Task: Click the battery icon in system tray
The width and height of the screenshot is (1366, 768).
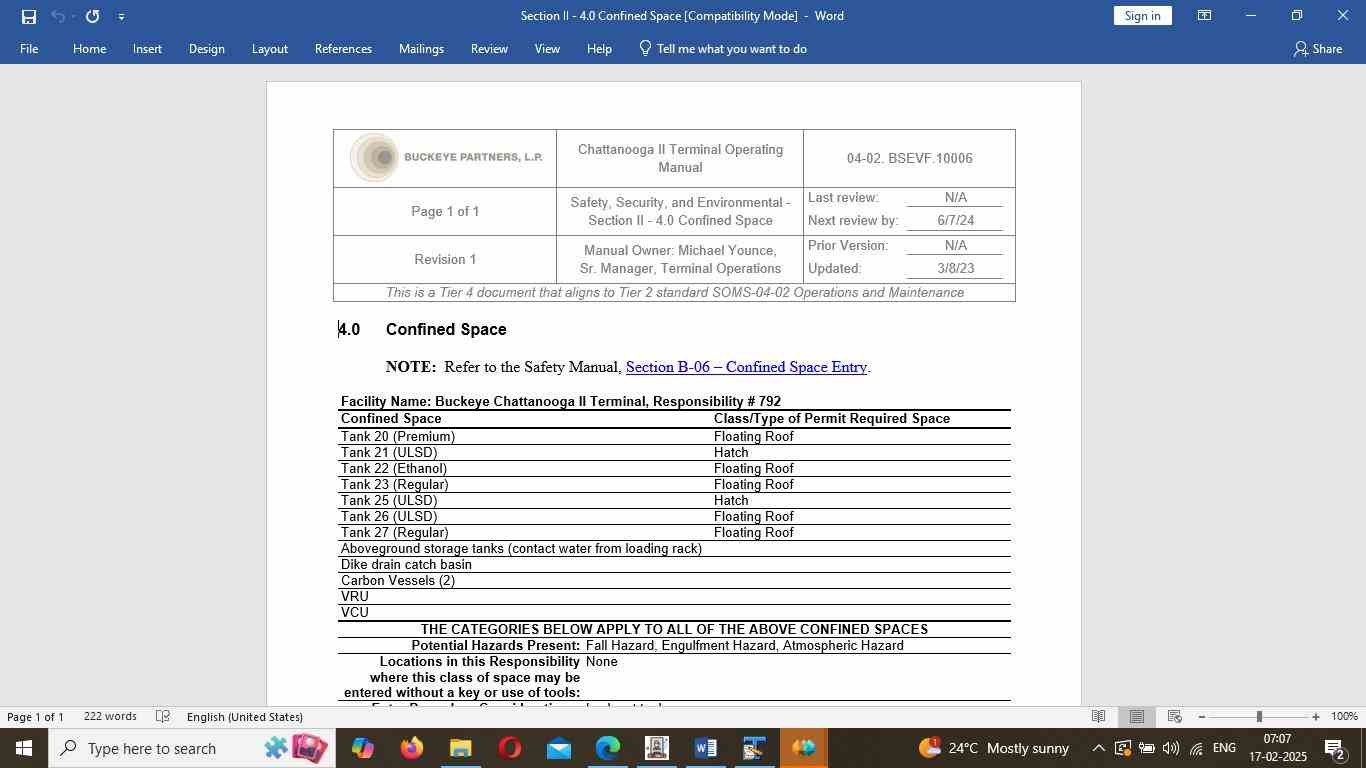Action: [1147, 748]
